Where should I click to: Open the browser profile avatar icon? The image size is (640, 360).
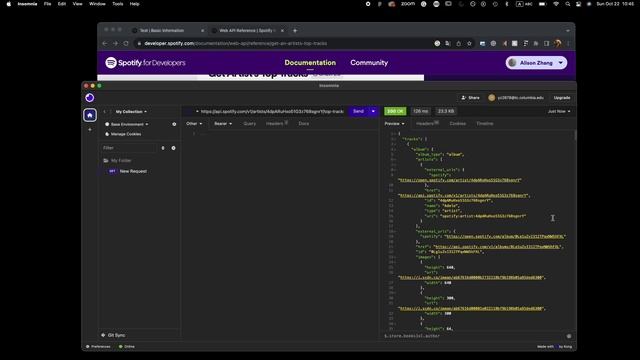click(558, 43)
